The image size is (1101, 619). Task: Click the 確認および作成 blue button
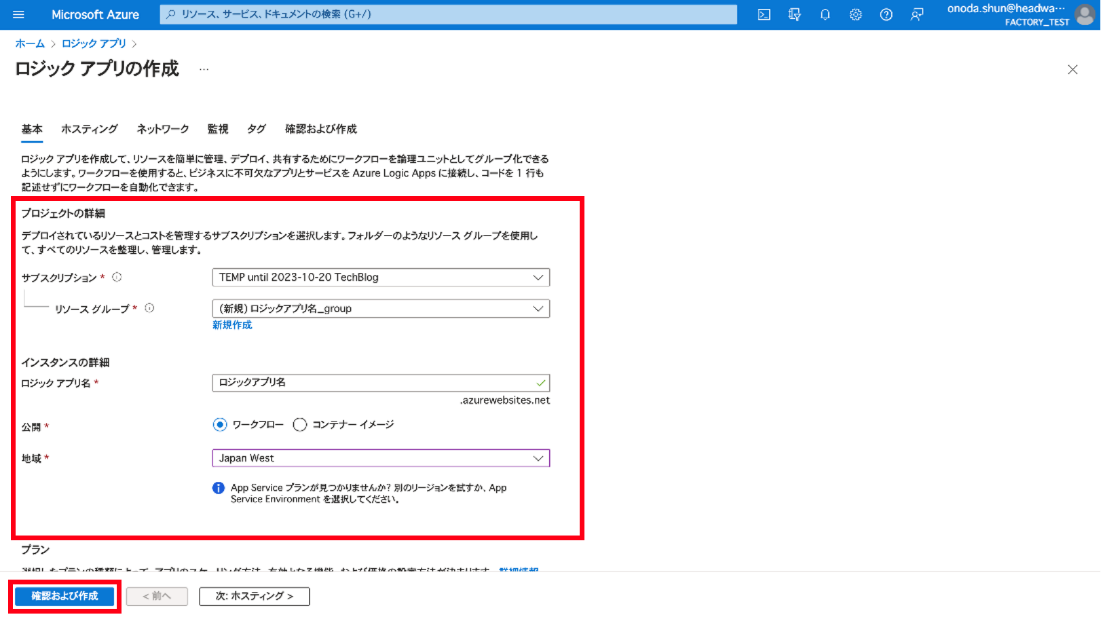pos(65,596)
